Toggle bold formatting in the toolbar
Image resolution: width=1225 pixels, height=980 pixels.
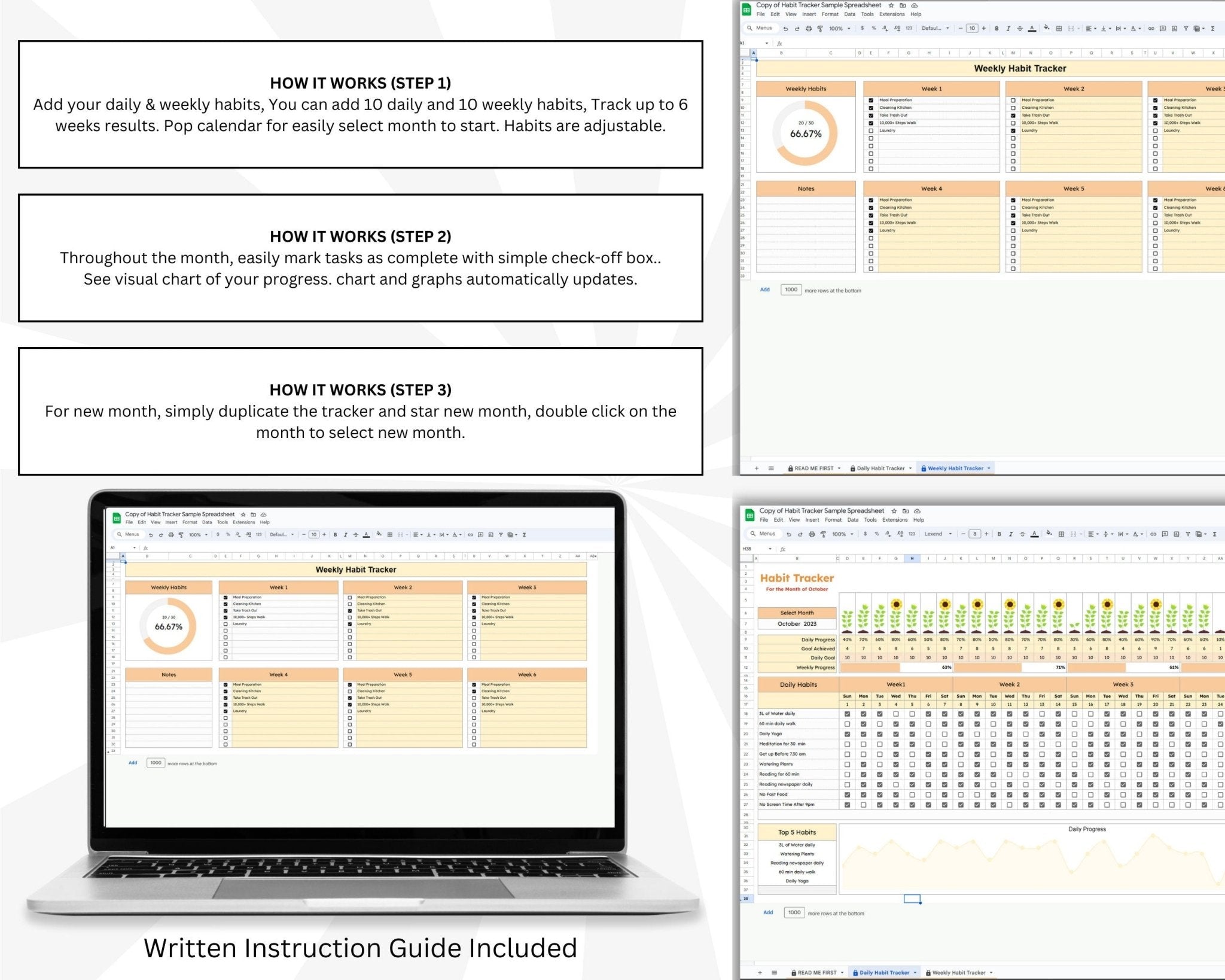coord(997,28)
